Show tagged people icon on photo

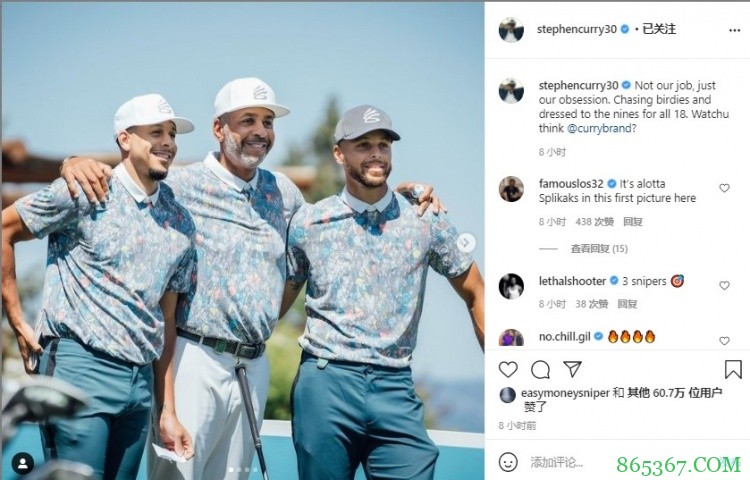coord(22,463)
